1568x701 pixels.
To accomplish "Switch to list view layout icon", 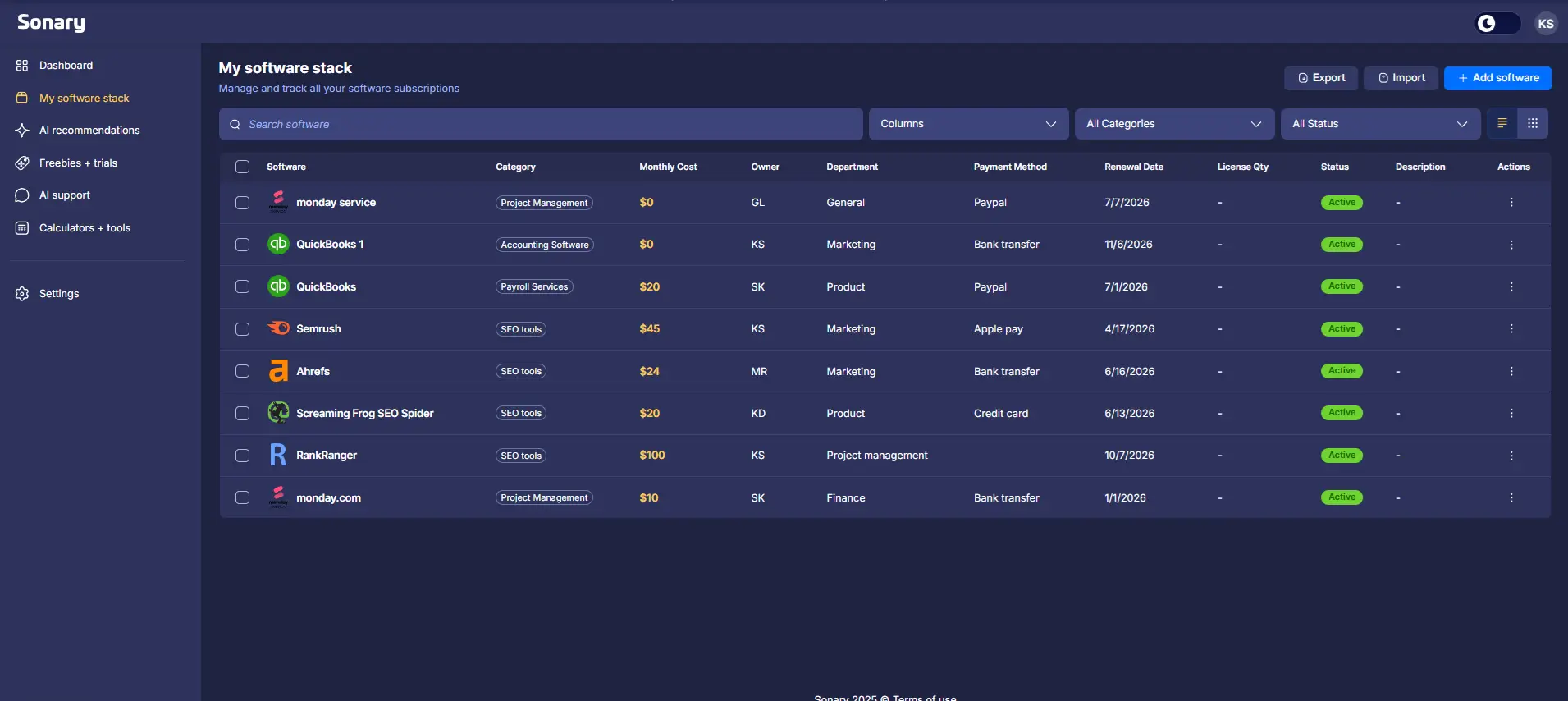I will point(1502,123).
